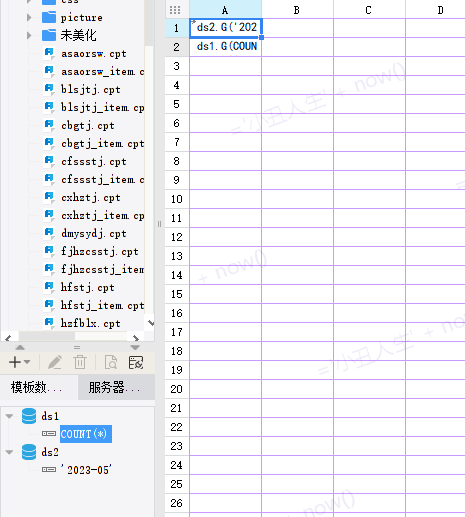
Task: Click the panel splitter handle
Action: click(x=160, y=224)
